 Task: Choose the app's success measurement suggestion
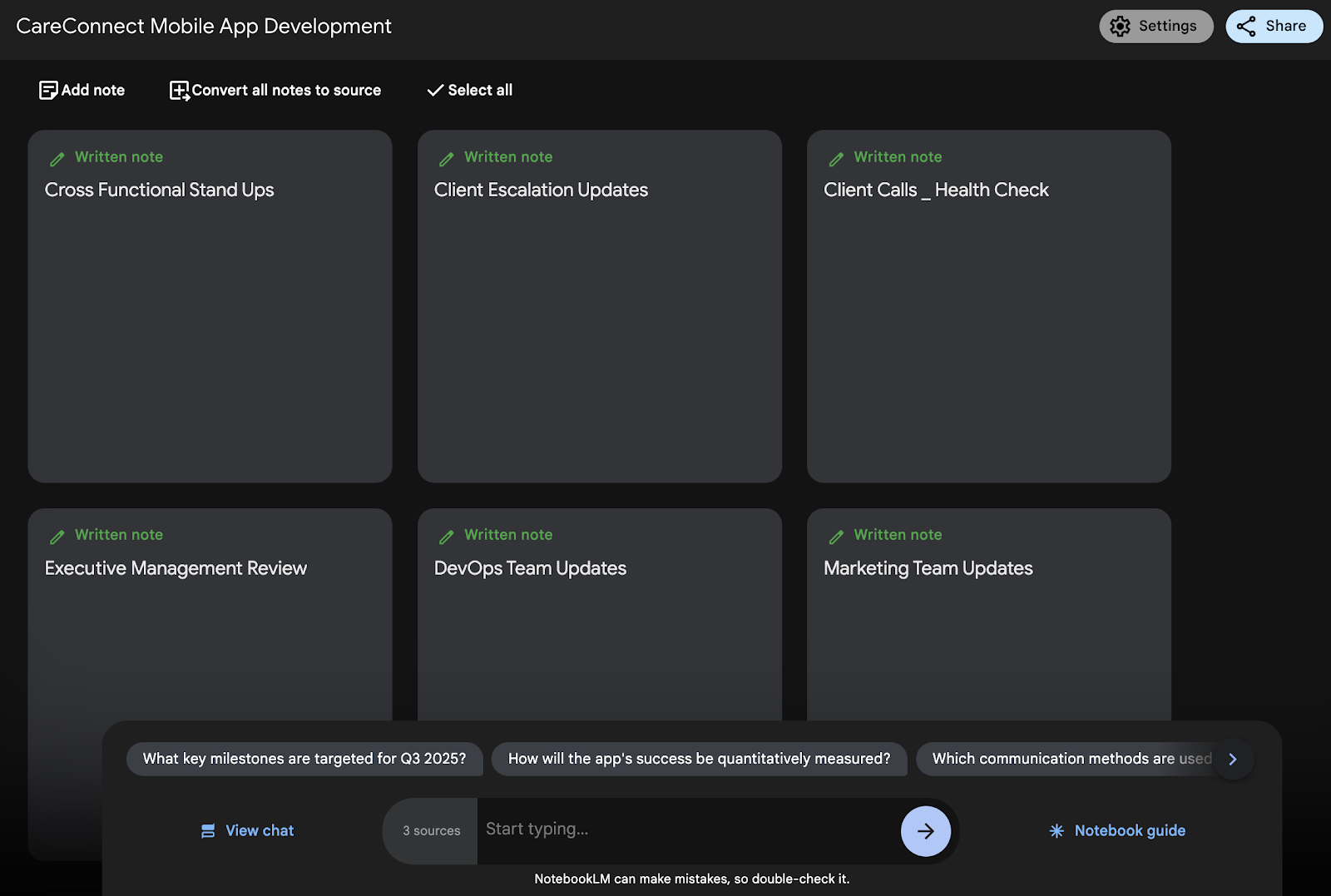tap(699, 759)
